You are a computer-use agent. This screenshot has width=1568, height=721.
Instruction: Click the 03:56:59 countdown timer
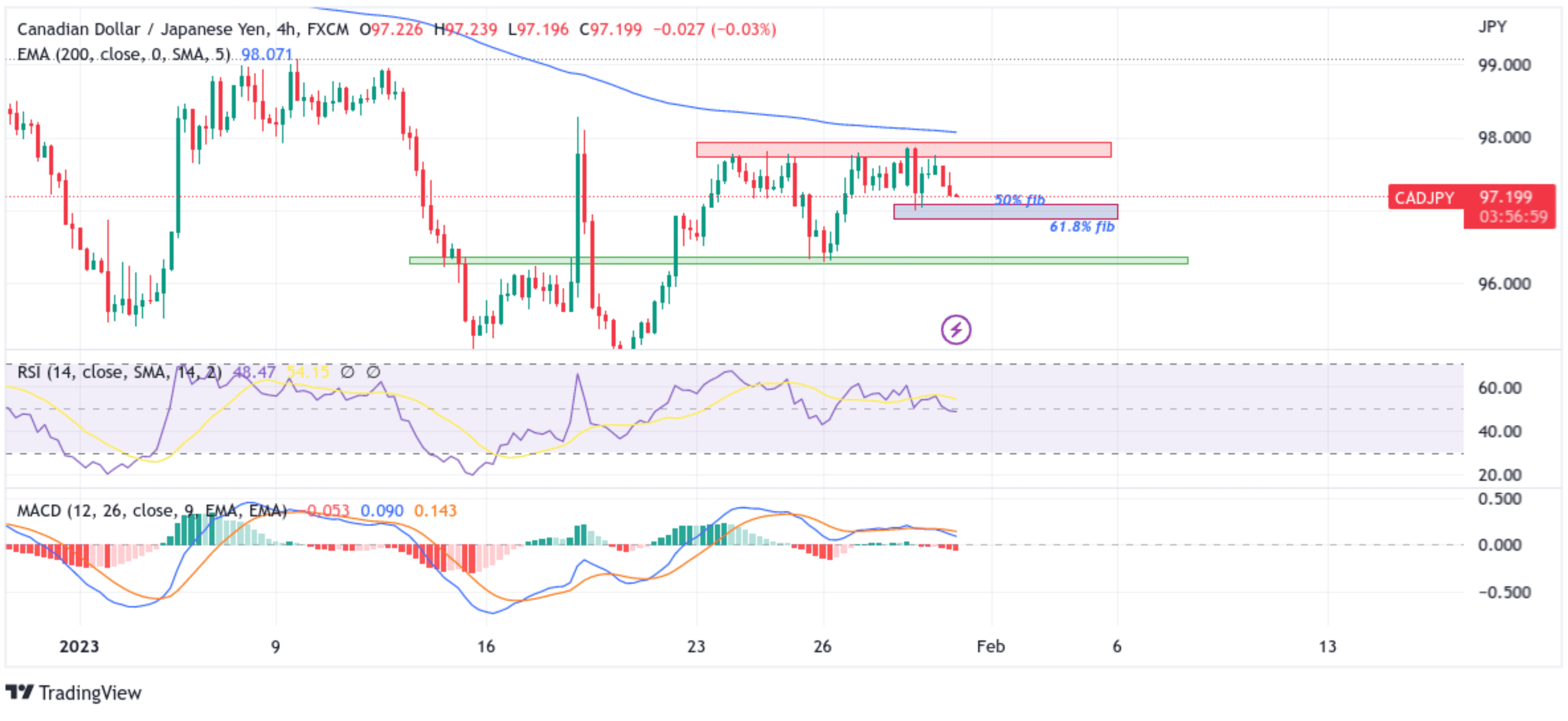click(x=1513, y=217)
